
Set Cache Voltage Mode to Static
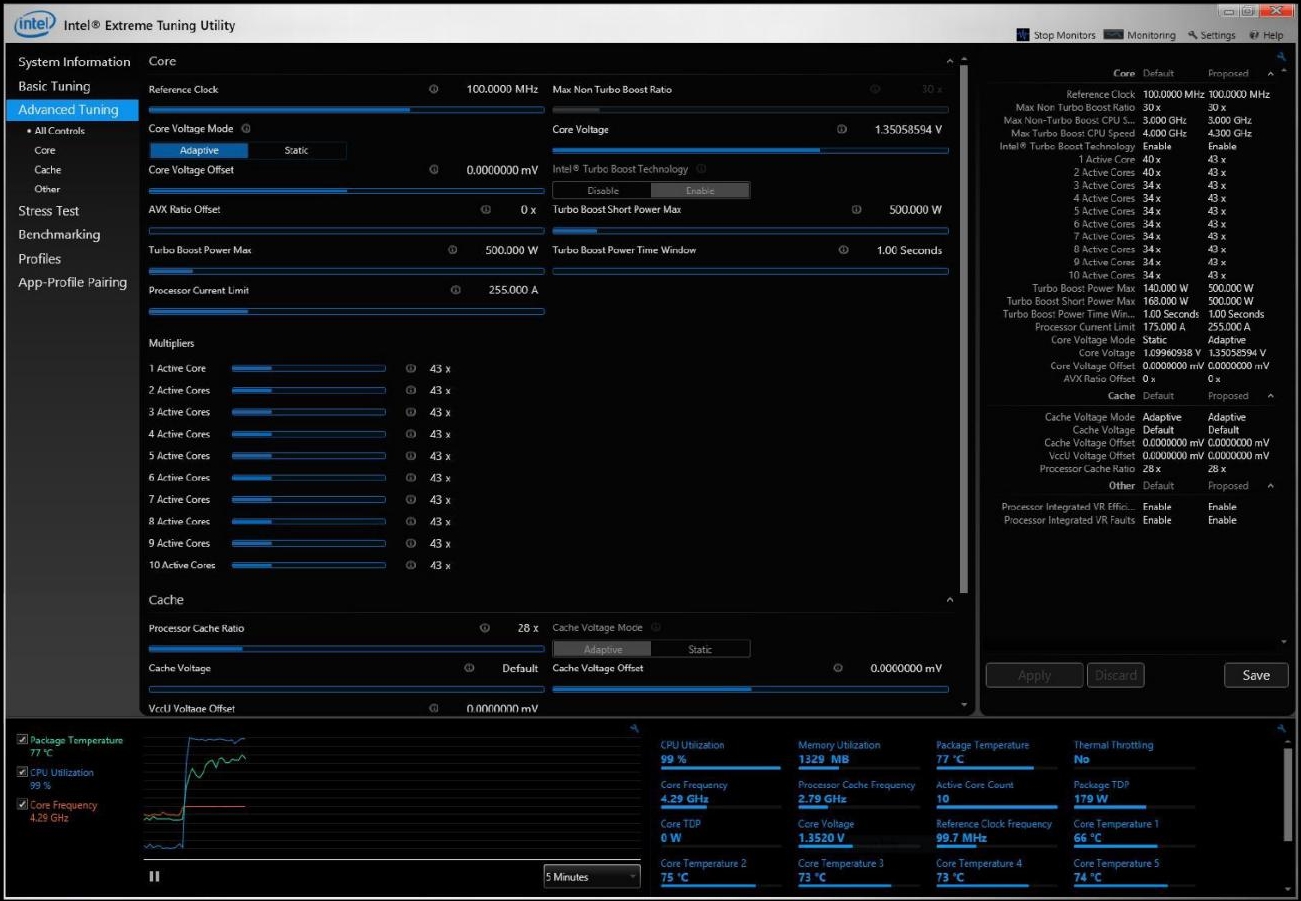(x=700, y=649)
